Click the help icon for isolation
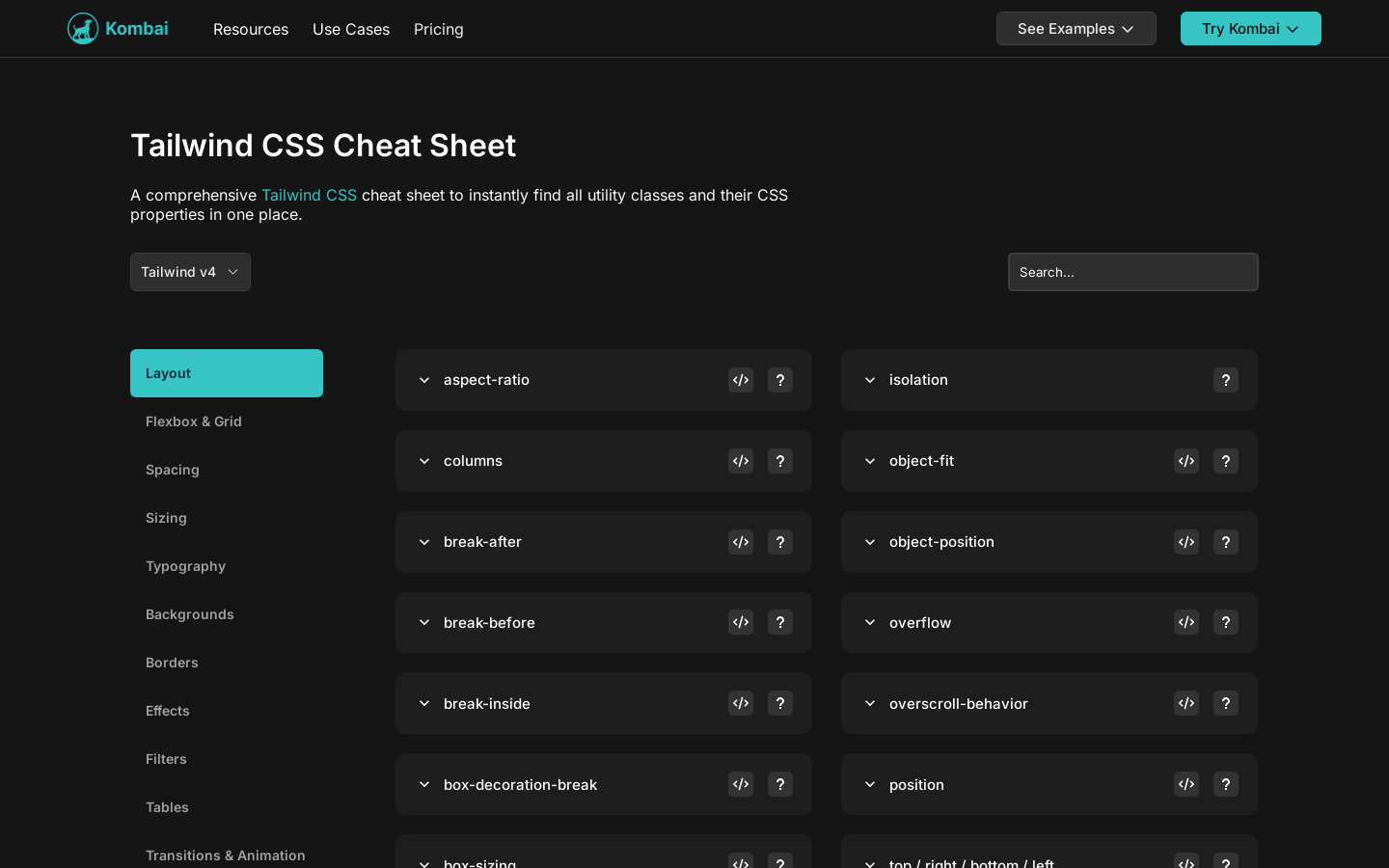Viewport: 1389px width, 868px height. pyautogui.click(x=1226, y=380)
